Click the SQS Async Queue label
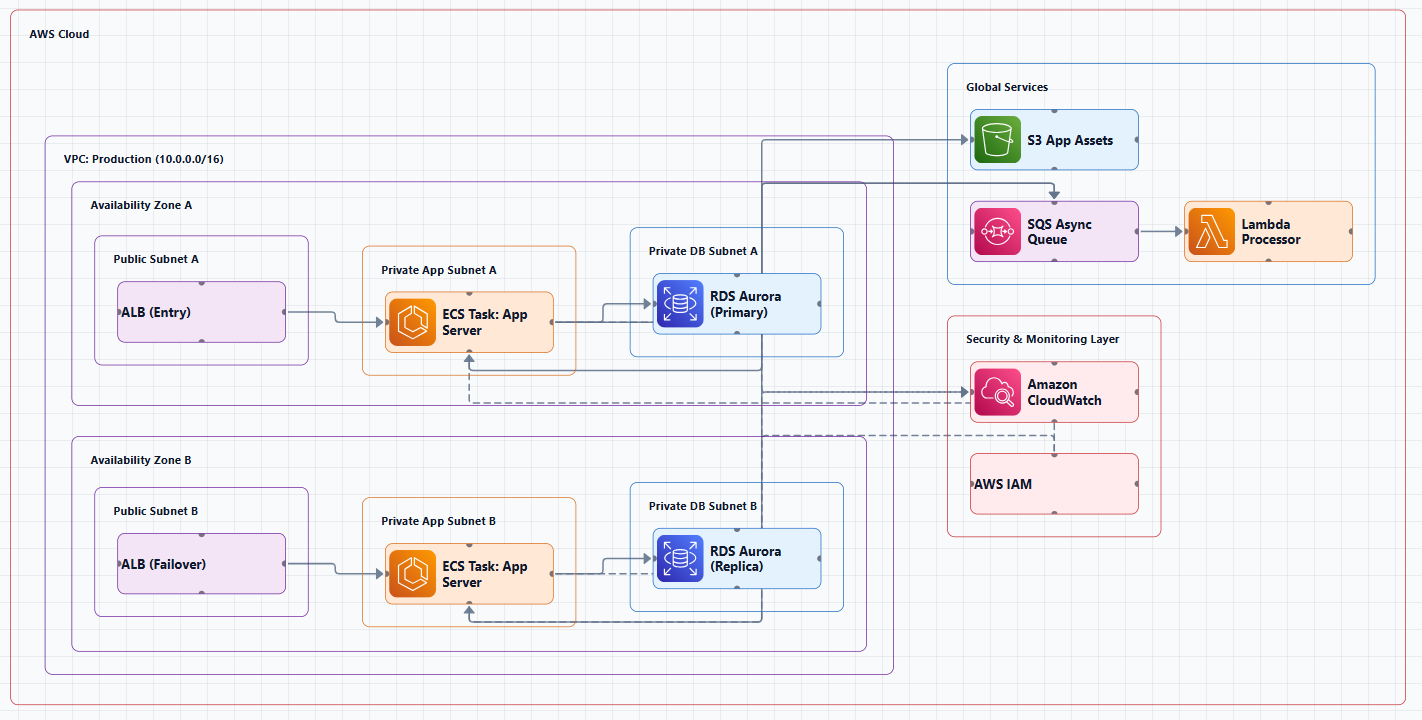 (1060, 232)
